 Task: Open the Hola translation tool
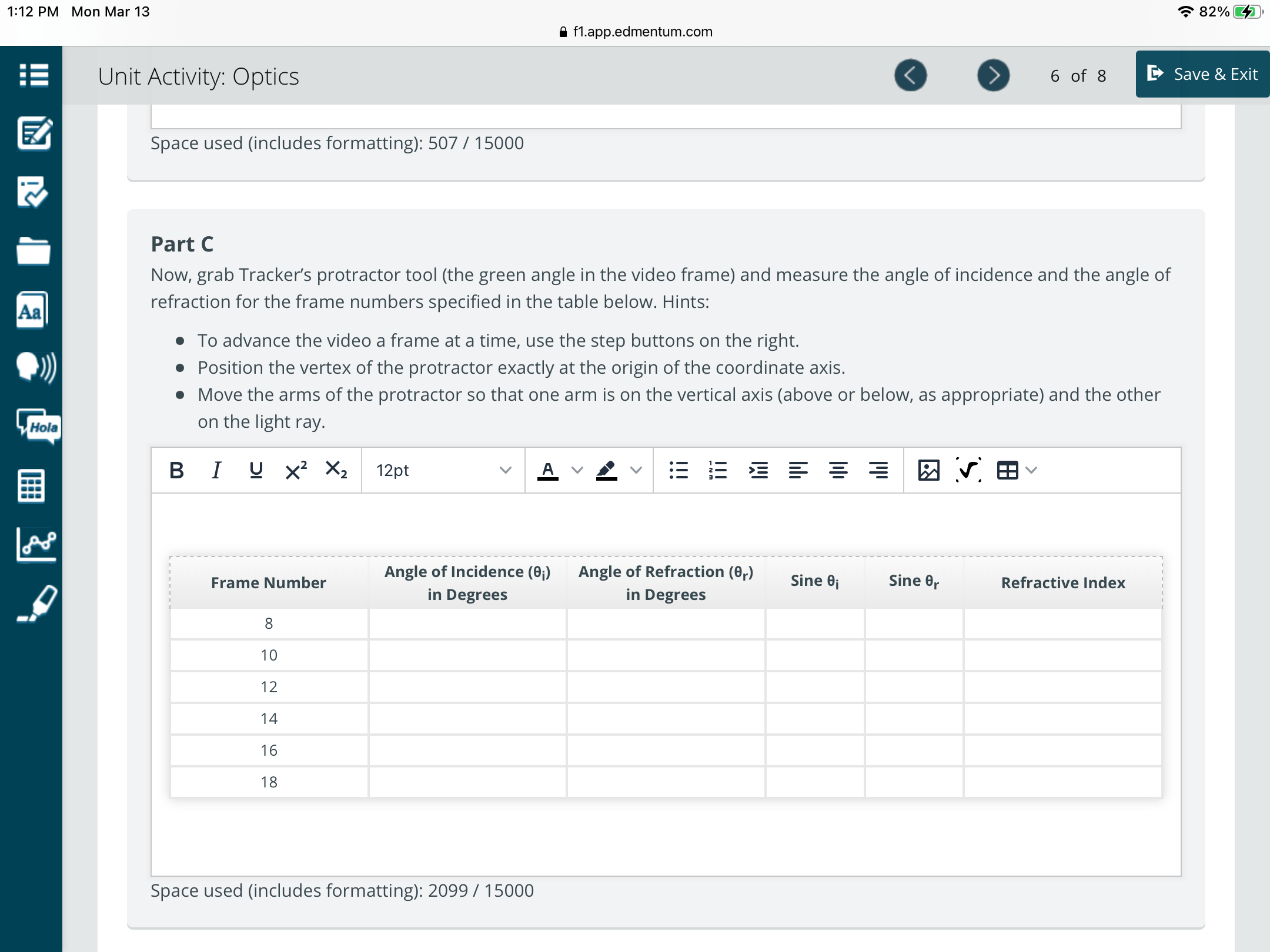coord(38,427)
